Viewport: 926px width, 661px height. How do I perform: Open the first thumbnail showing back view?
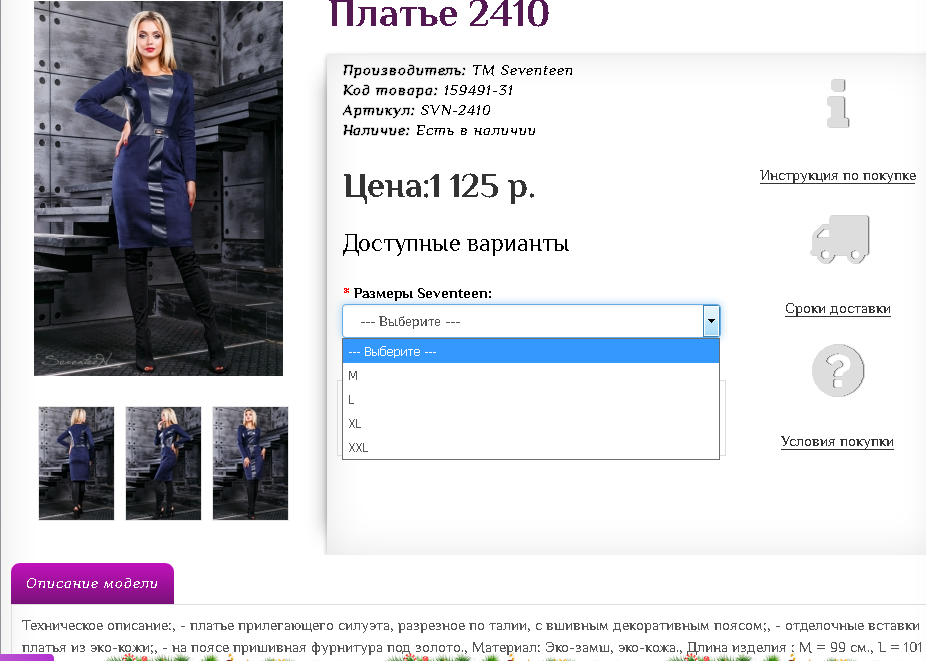tap(76, 463)
